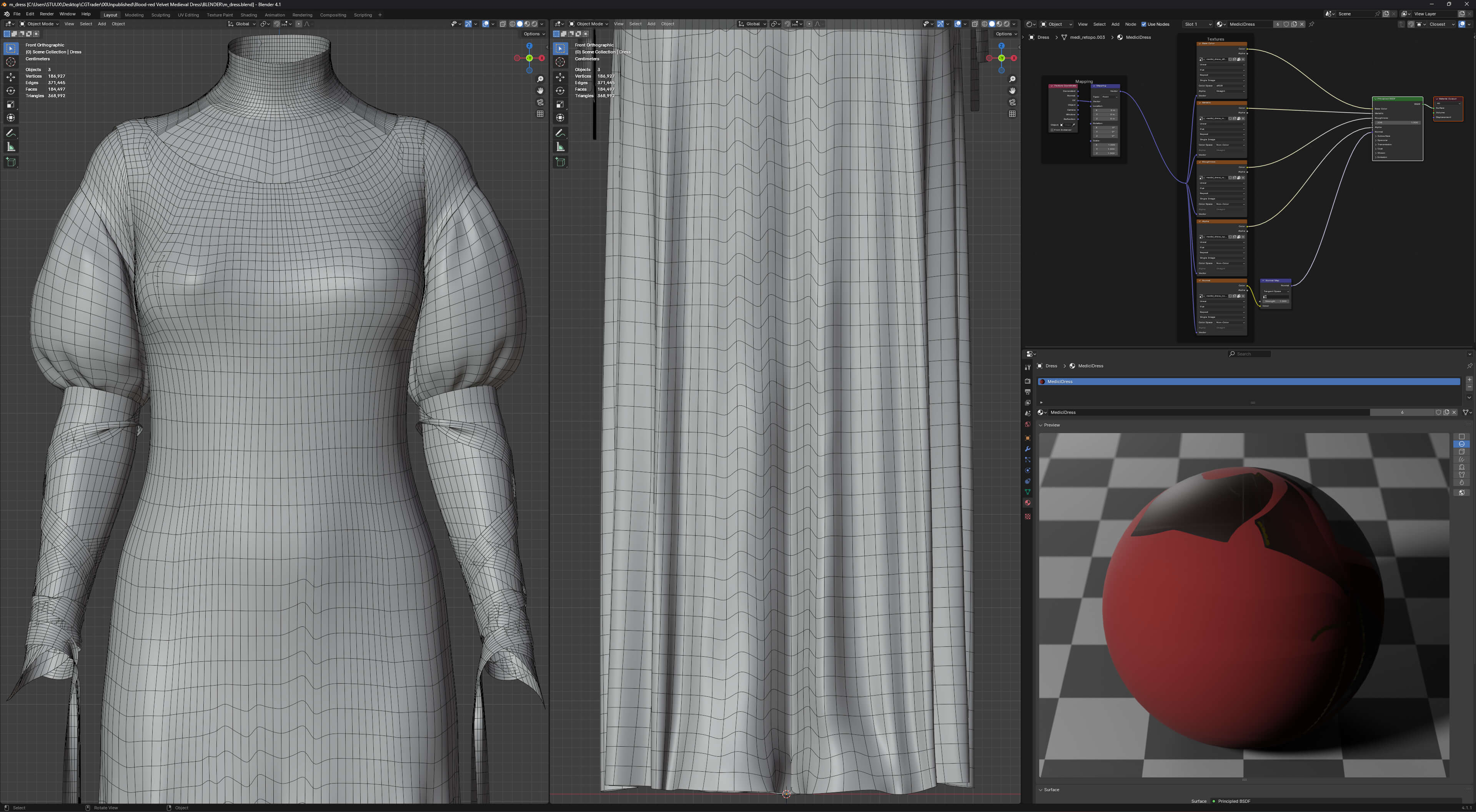
Task: Switch left viewport to rendered shading
Action: pyautogui.click(x=534, y=24)
